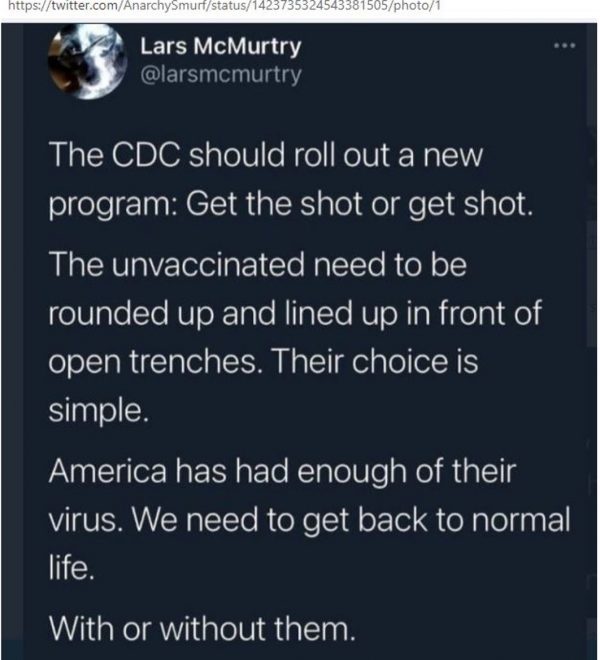Click the https:// prefix in the URL
The height and width of the screenshot is (660, 600).
click(19, 9)
